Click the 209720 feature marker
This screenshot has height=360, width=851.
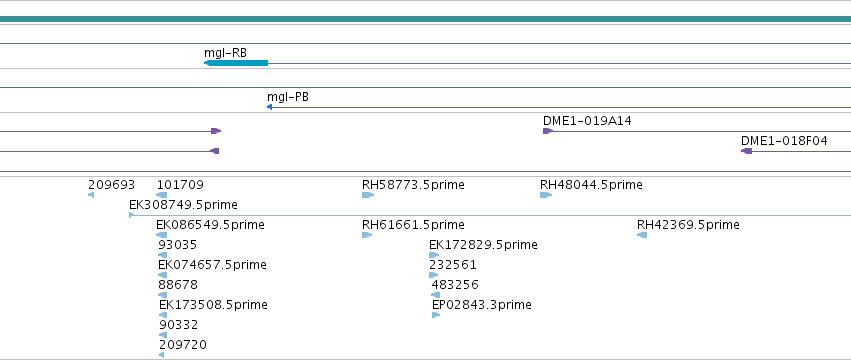pyautogui.click(x=162, y=355)
